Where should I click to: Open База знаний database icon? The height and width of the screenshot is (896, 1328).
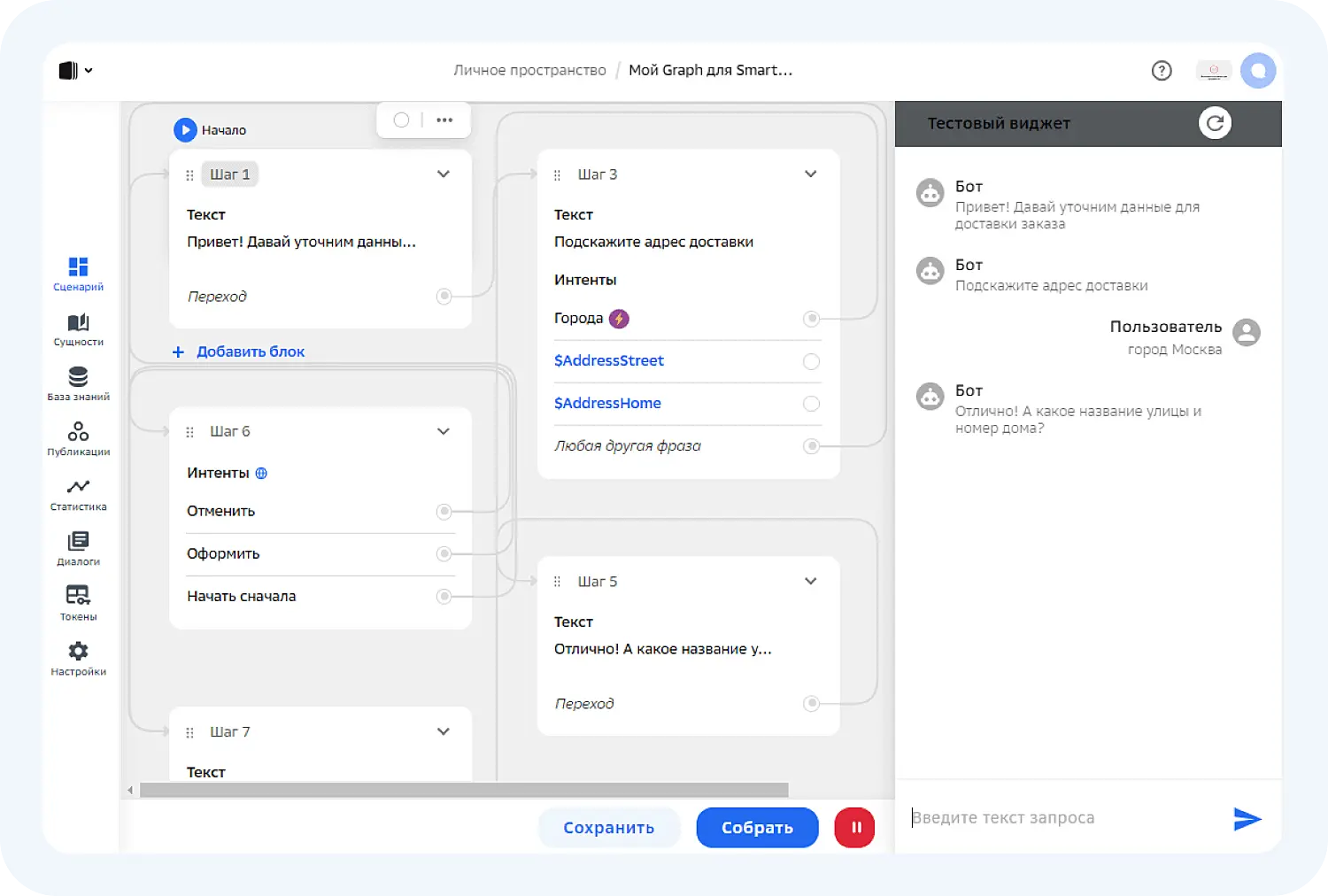pos(78,378)
